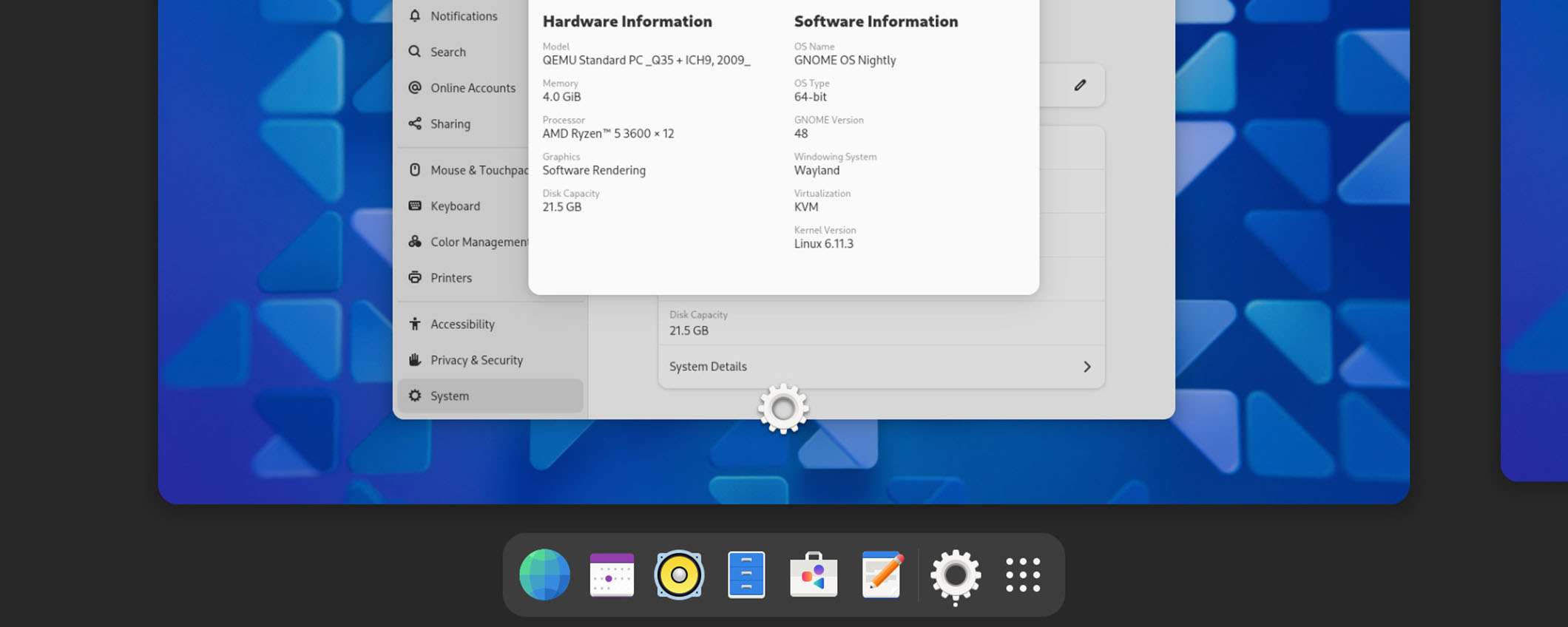Image resolution: width=1568 pixels, height=627 pixels.
Task: Click the Software Information heading
Action: click(x=876, y=21)
